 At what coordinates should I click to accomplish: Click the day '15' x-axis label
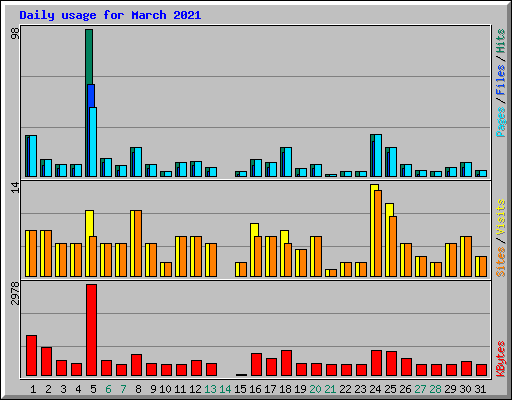point(240,389)
